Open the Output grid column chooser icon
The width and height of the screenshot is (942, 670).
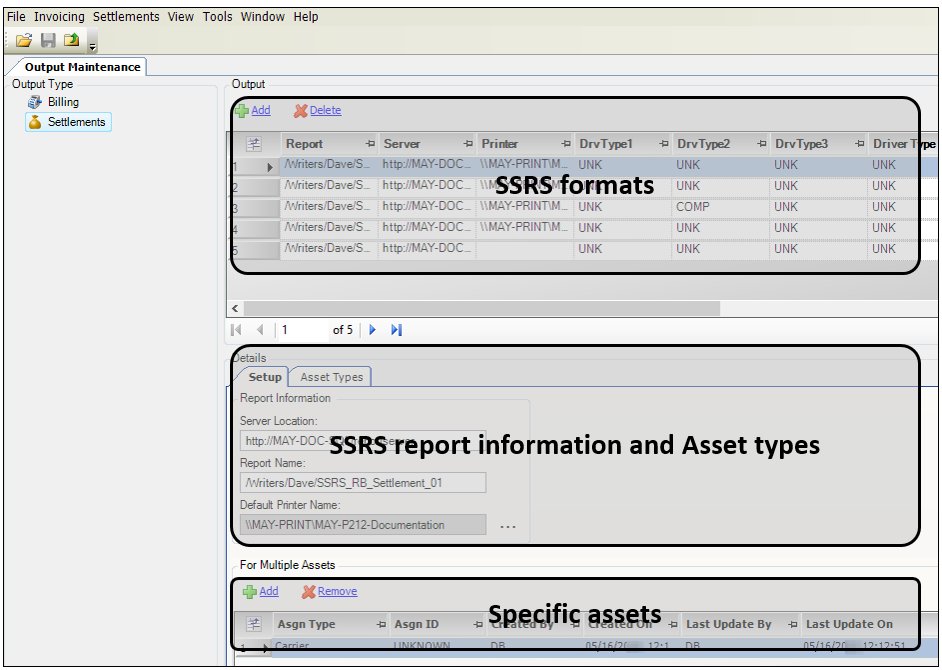coord(253,144)
